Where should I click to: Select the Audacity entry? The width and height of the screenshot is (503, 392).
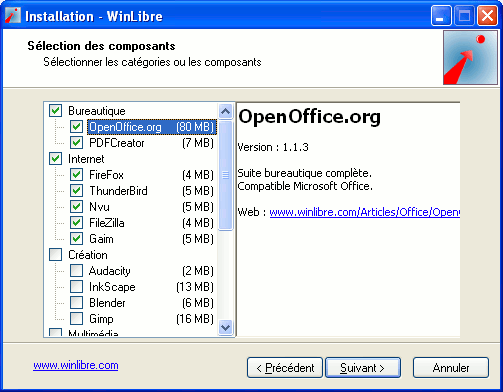click(x=152, y=271)
